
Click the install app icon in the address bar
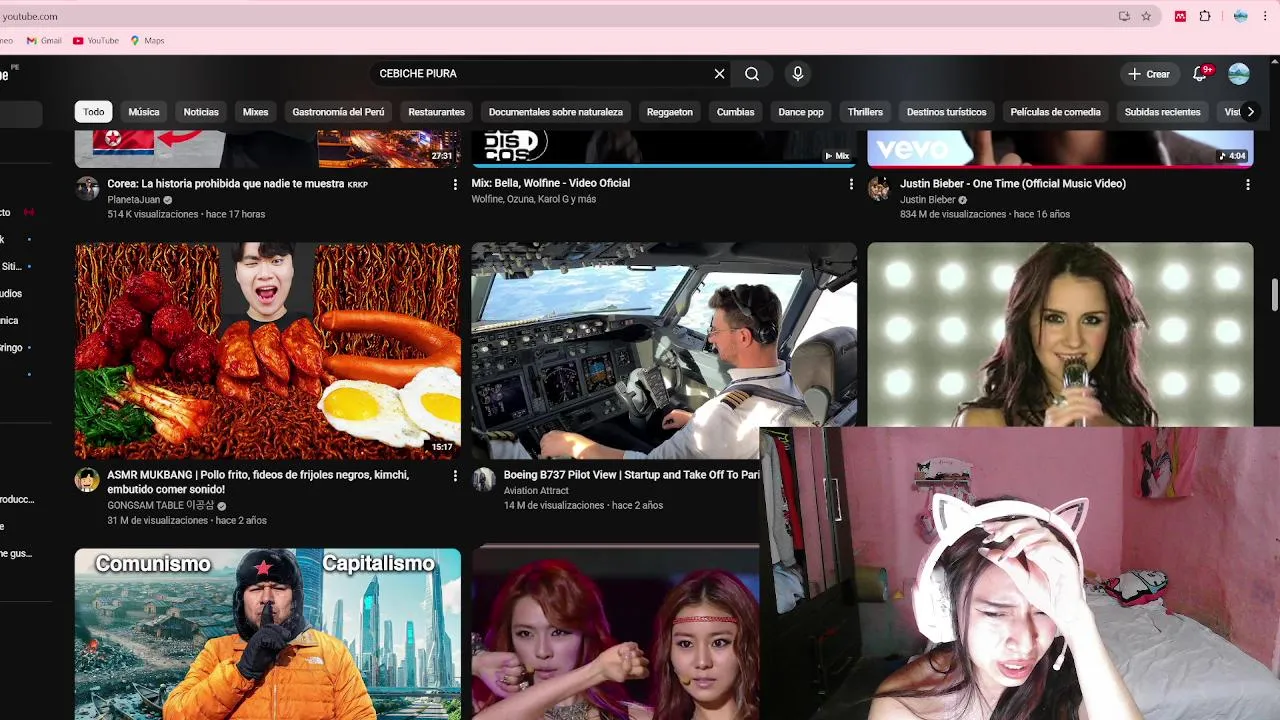tap(1124, 16)
